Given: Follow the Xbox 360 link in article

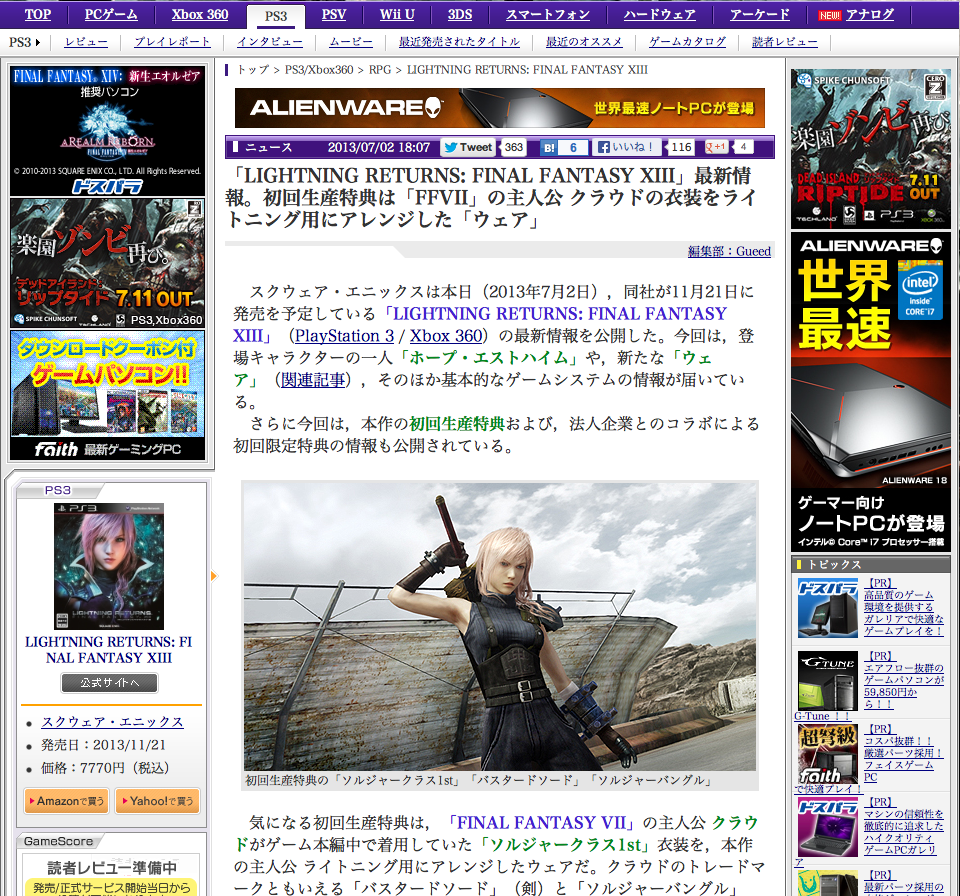Looking at the screenshot, I should coord(446,336).
